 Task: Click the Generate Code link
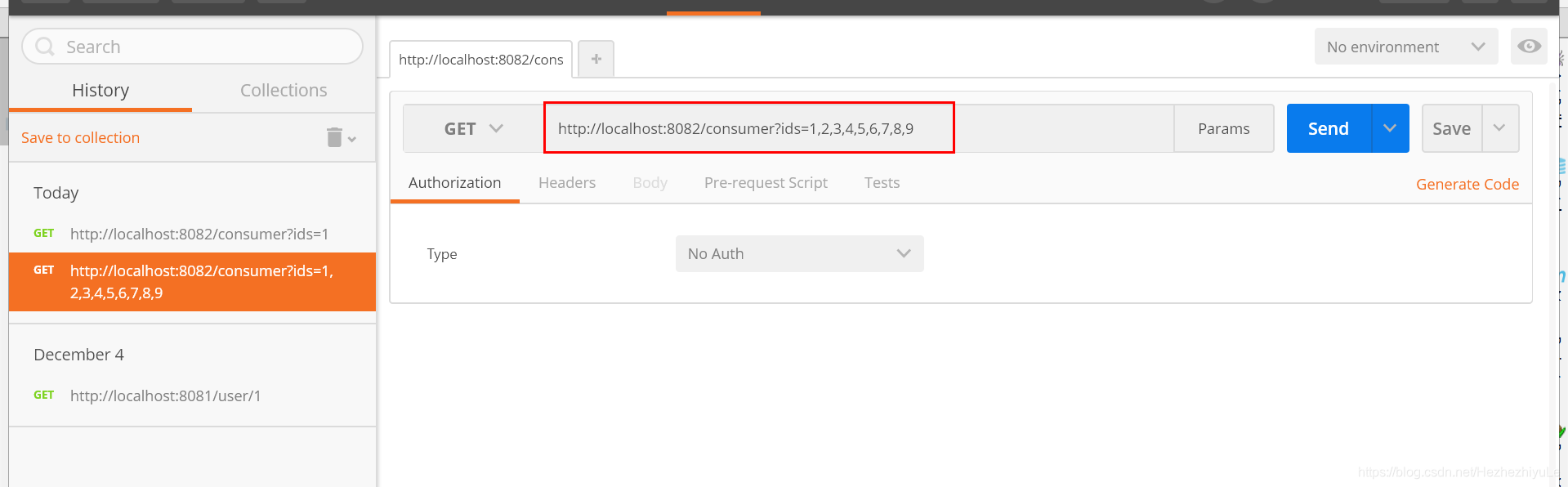tap(1467, 185)
